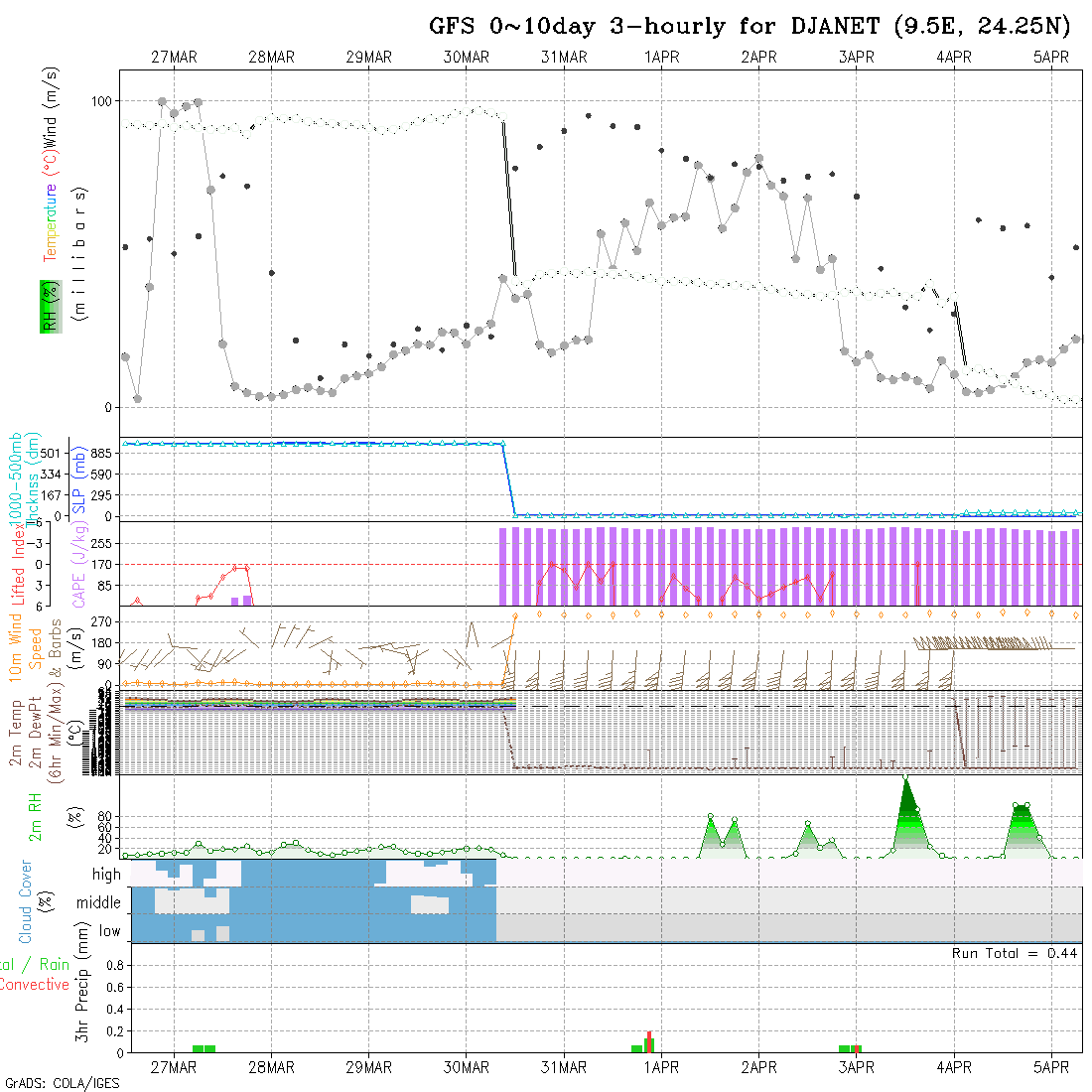Select the "low" cloud cover row label
This screenshot has width=1092, height=1092.
point(109,931)
